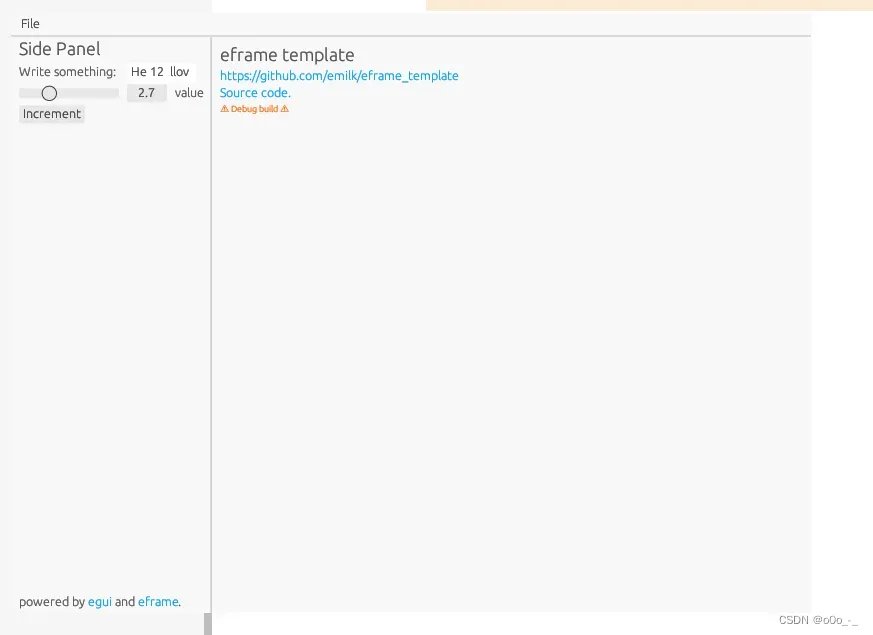Click the CSDN watermark text
This screenshot has width=873, height=635.
[x=817, y=620]
